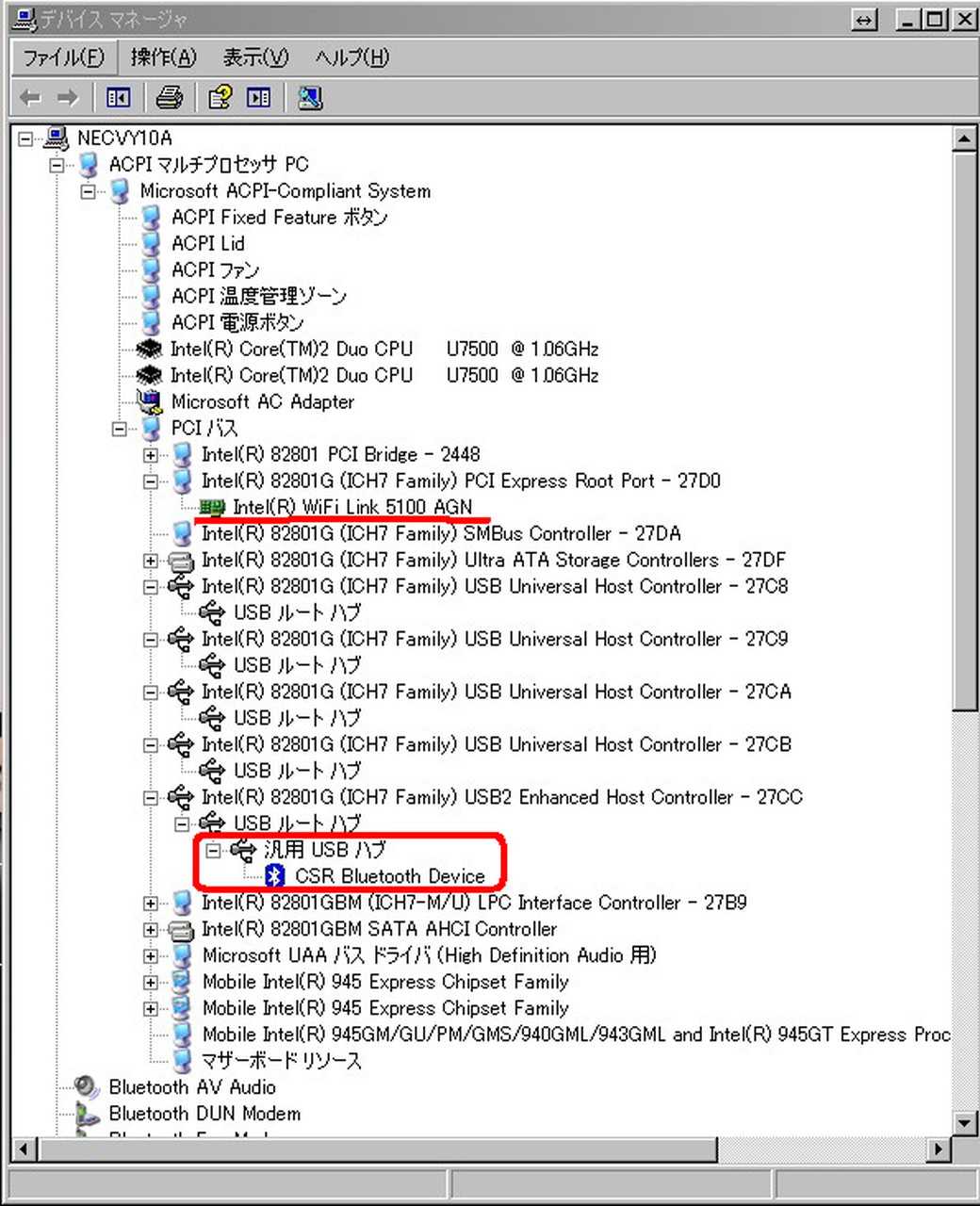
Task: Expand Intel 82801 PCI Bridge - 2448
Action: [151, 455]
